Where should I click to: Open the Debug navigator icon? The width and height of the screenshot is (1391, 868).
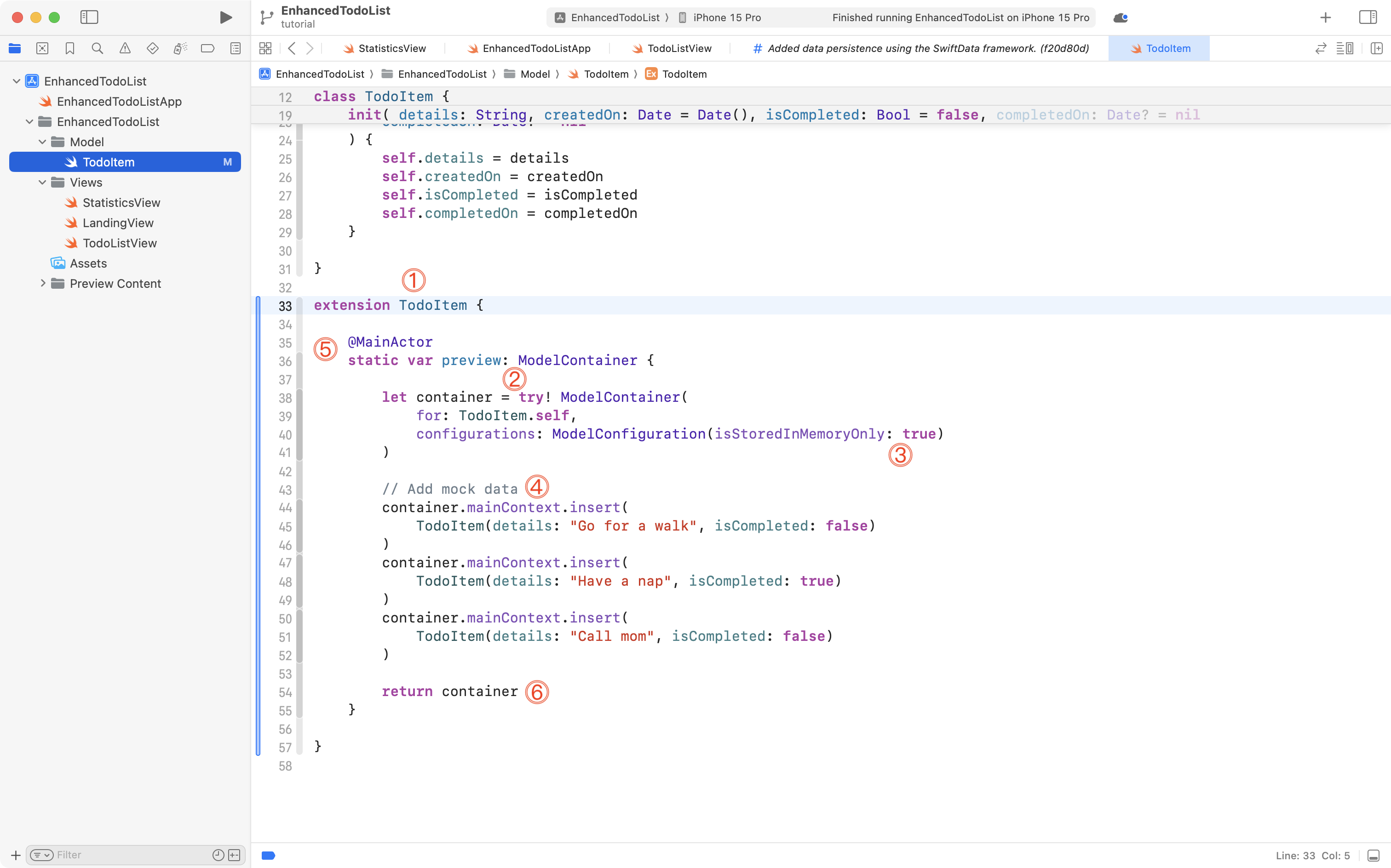180,48
